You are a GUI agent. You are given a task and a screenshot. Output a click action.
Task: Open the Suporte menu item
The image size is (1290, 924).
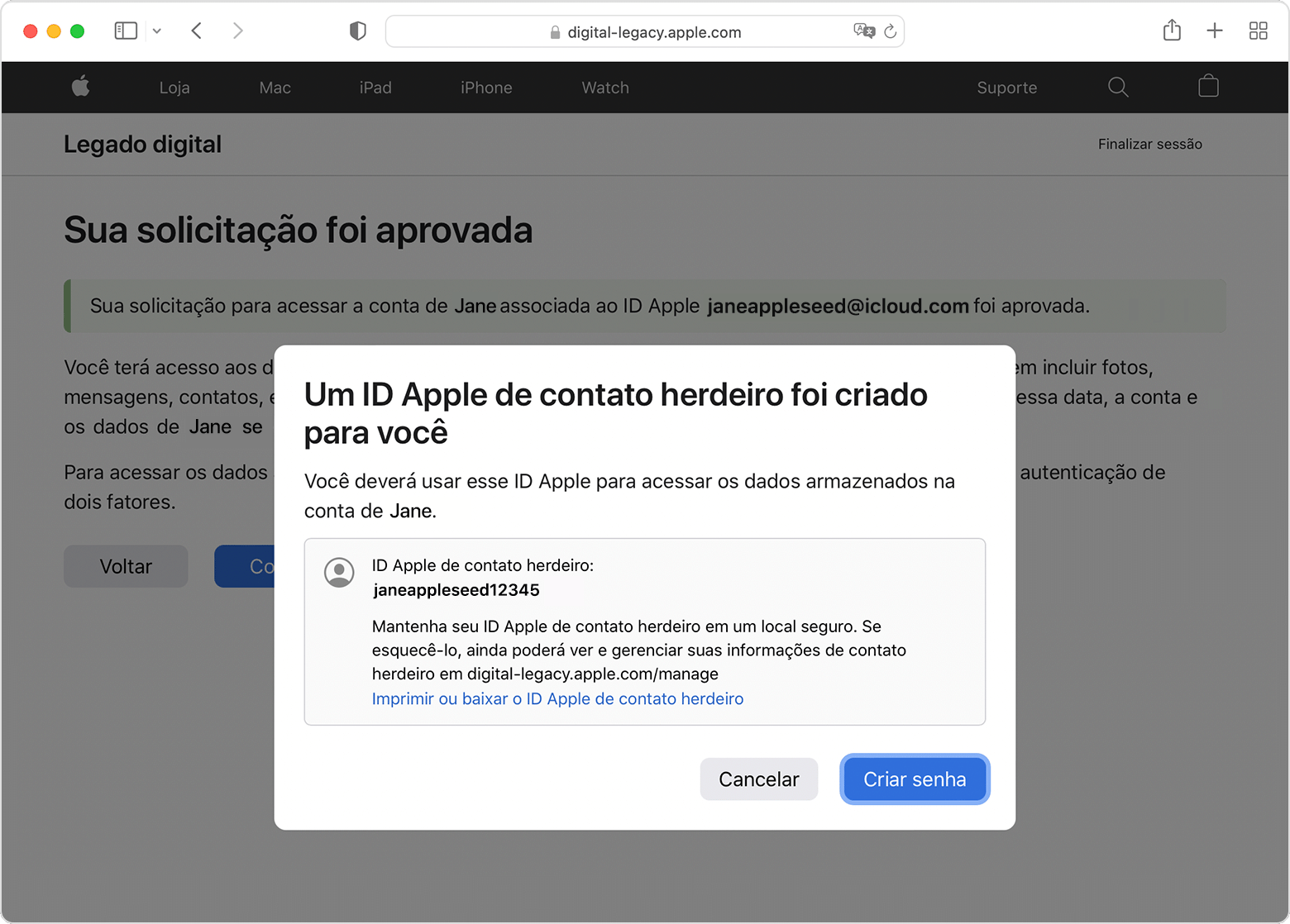point(1007,88)
